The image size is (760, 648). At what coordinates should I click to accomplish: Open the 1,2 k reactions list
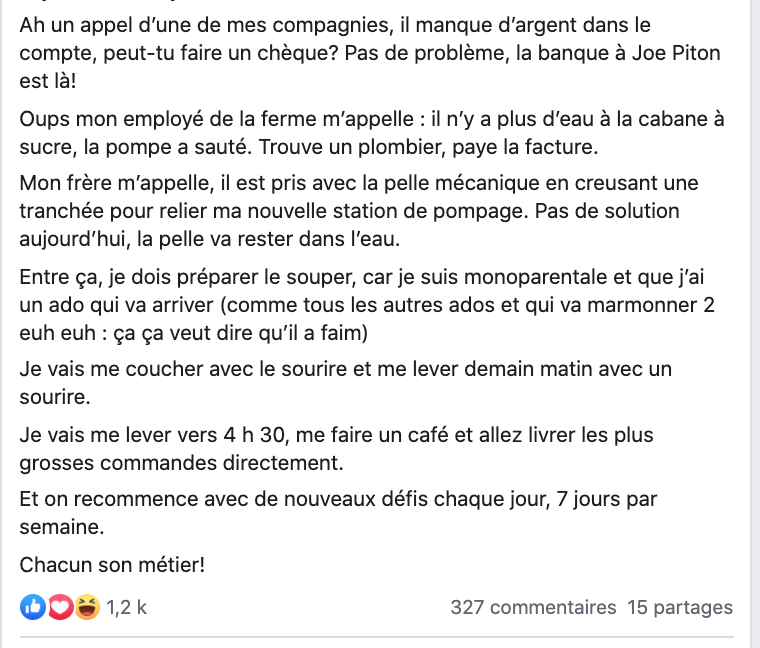127,607
